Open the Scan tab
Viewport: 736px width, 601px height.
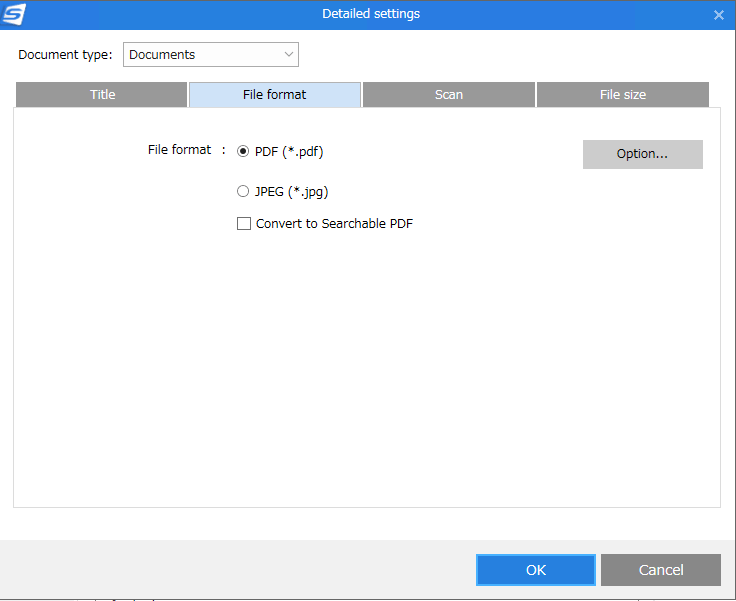pos(448,95)
